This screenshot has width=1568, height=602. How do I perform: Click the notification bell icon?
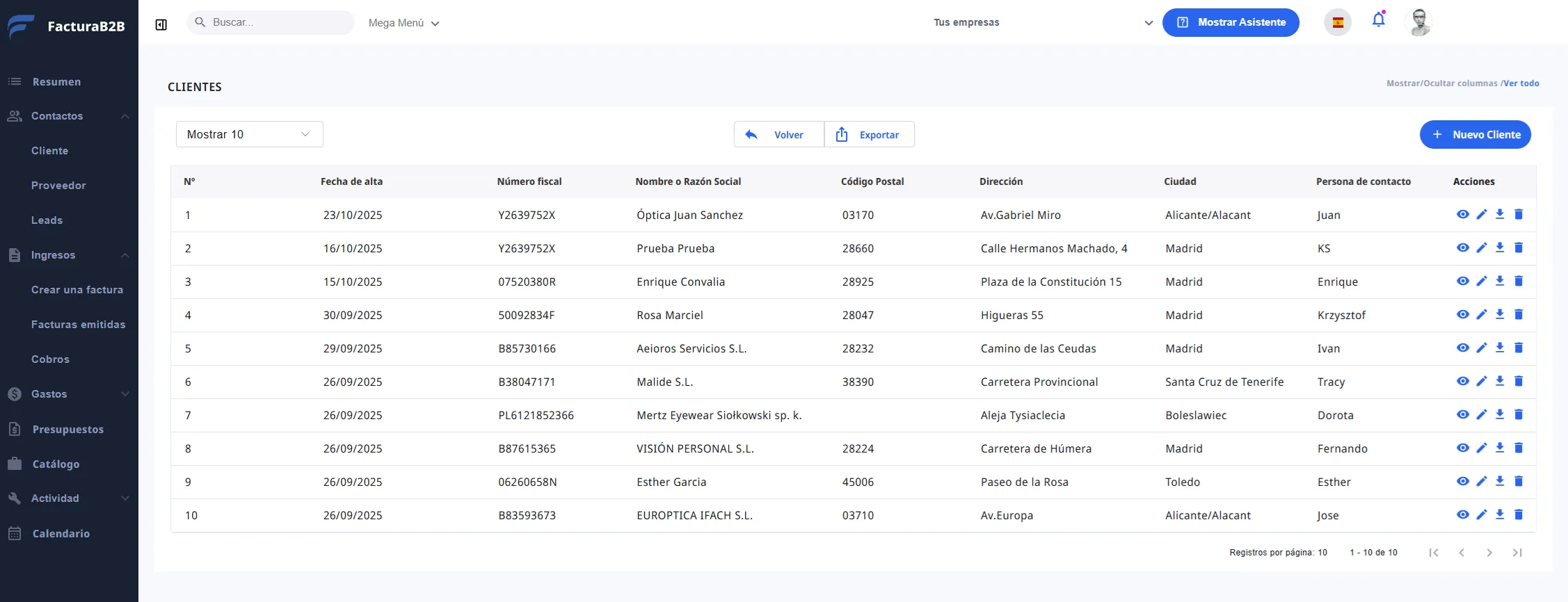[1378, 20]
